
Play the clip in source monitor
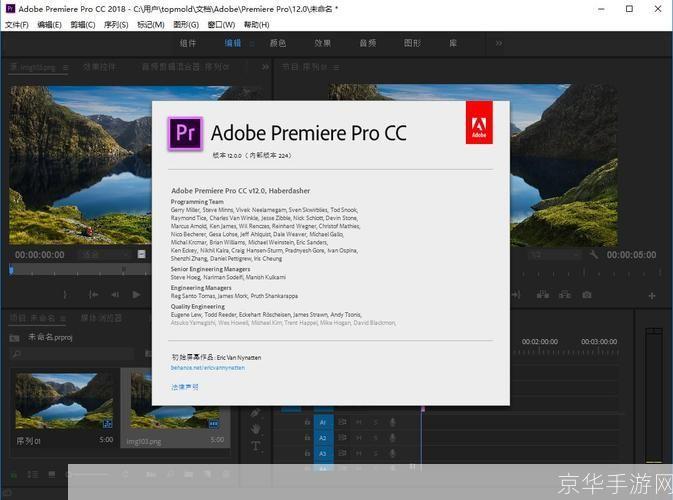click(136, 295)
